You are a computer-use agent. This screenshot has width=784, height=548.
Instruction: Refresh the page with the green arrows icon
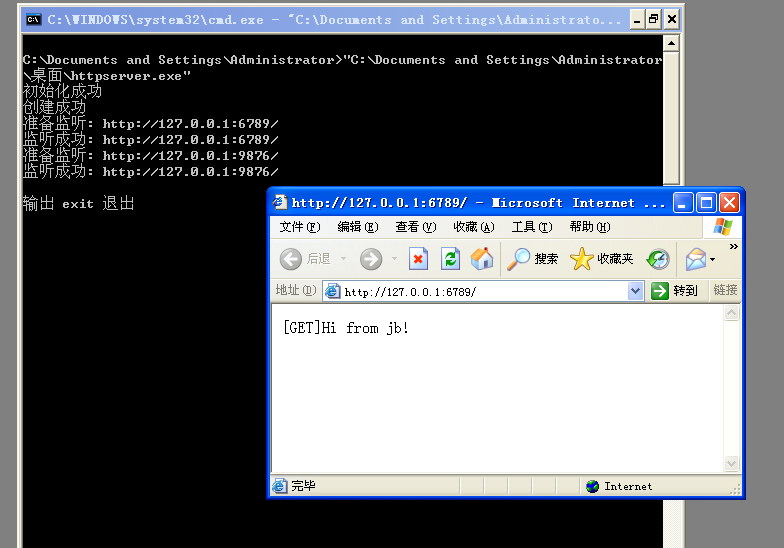click(450, 259)
